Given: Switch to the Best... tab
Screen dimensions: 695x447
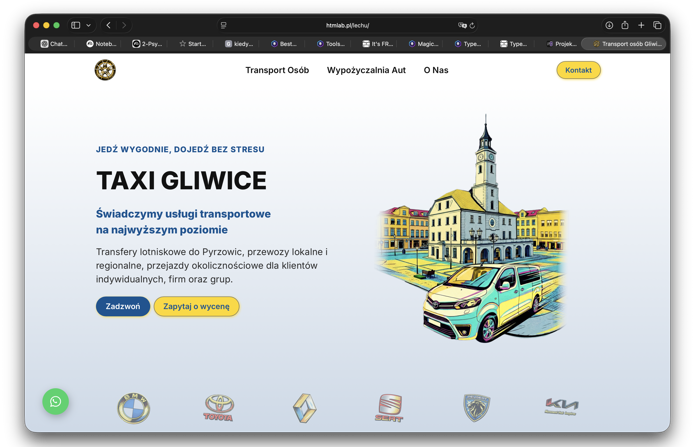Looking at the screenshot, I should [284, 44].
